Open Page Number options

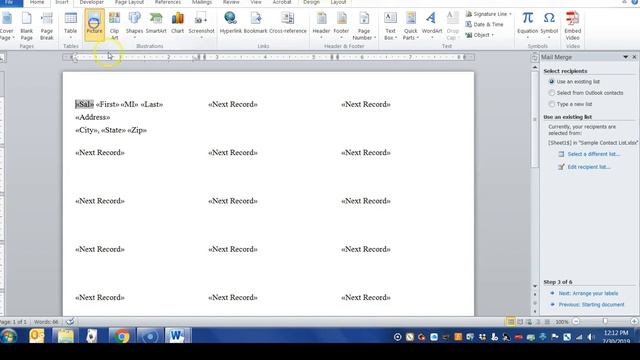tap(364, 25)
